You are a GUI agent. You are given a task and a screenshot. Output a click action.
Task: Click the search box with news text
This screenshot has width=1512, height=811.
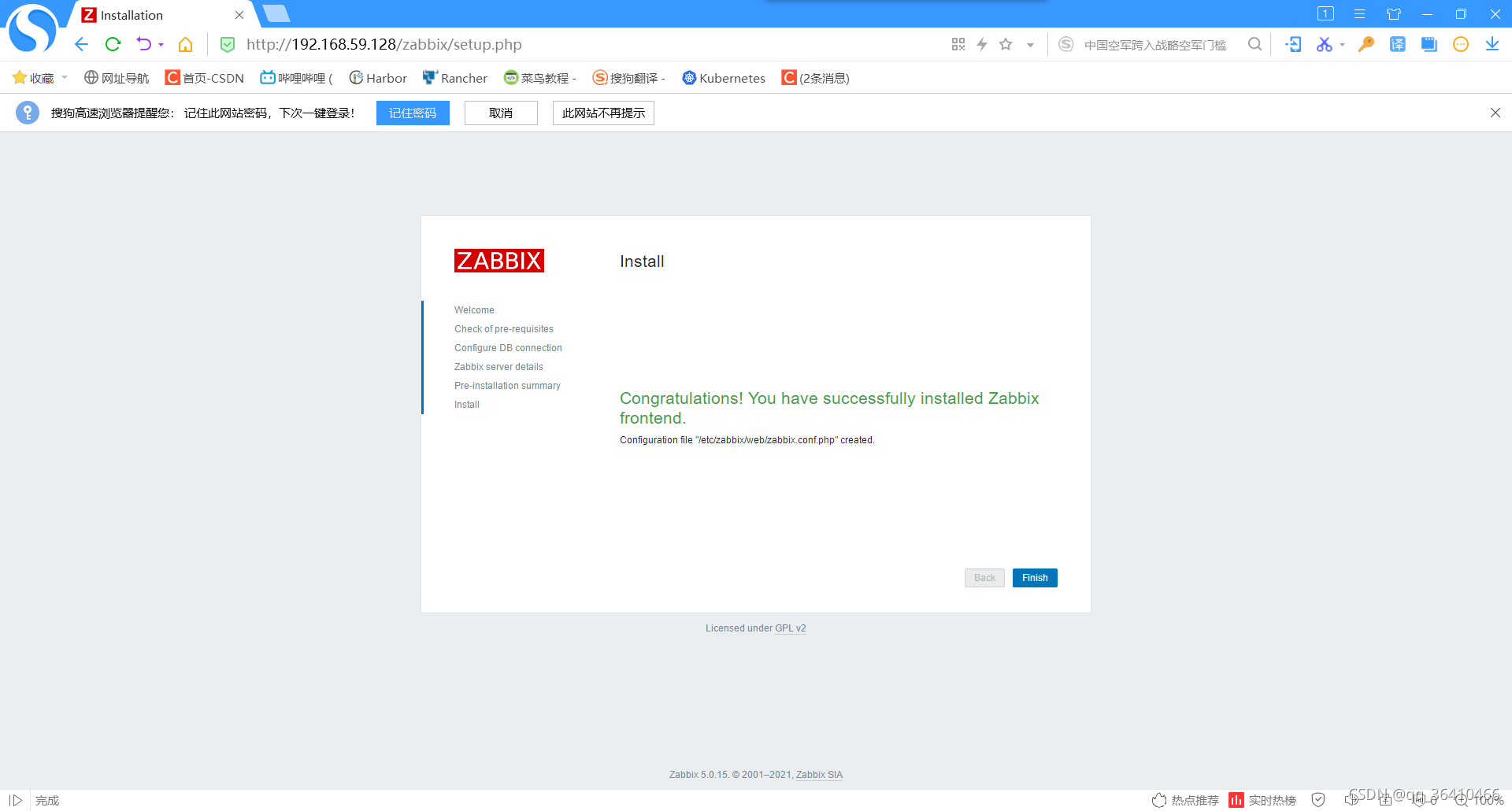coord(1154,45)
